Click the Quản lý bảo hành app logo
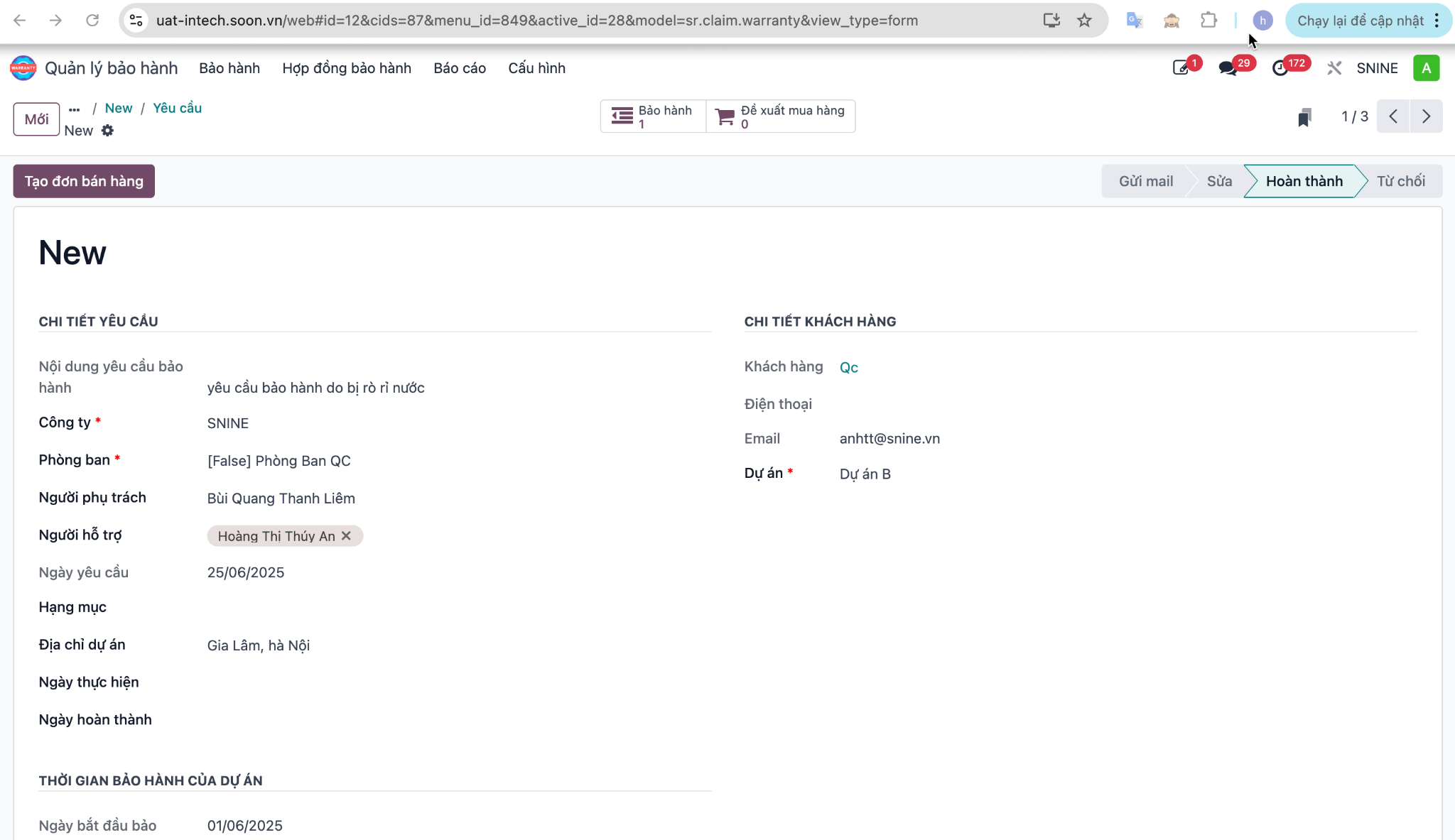The height and width of the screenshot is (840, 1455). (23, 68)
